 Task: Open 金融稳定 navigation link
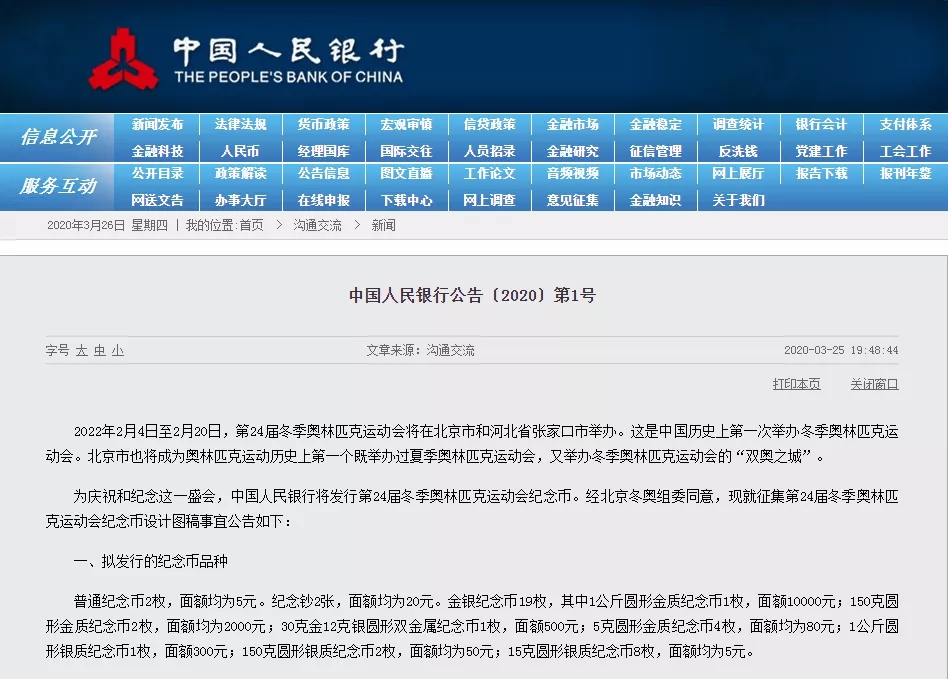coord(655,125)
